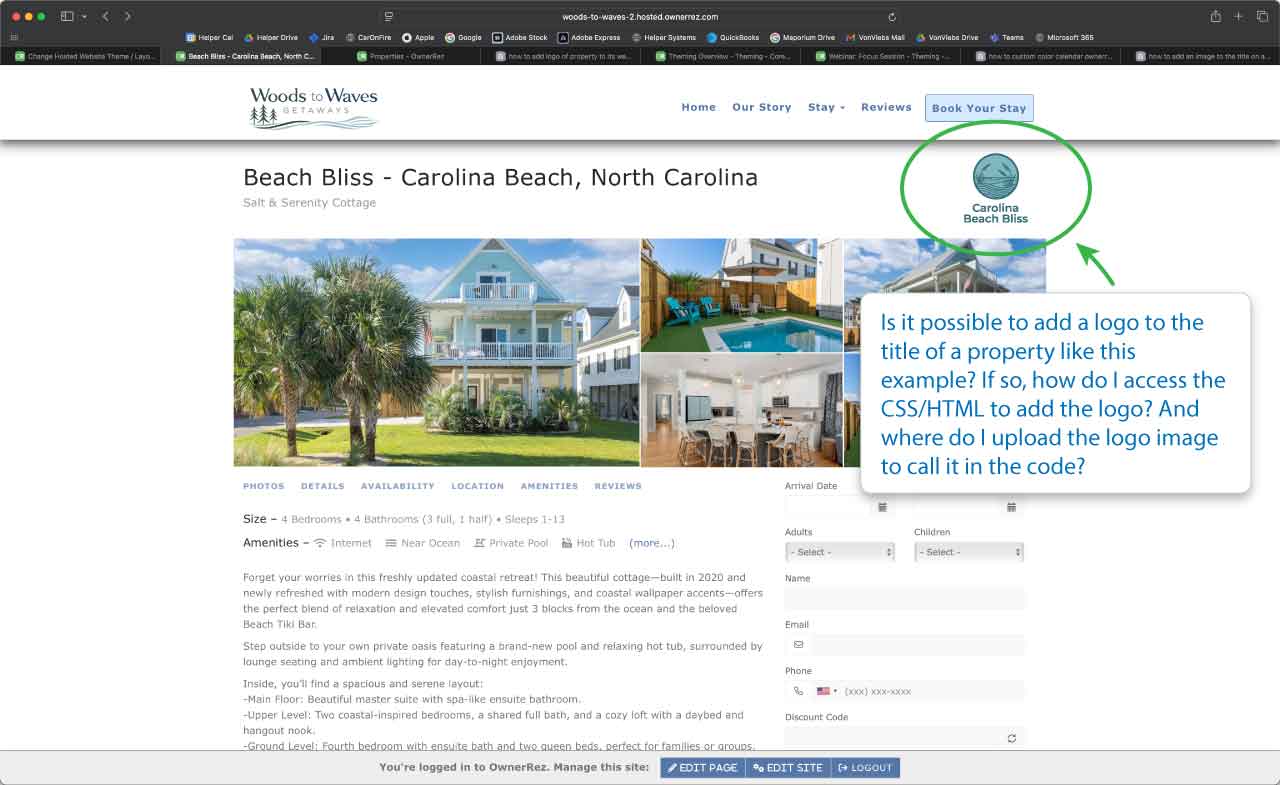Expand the Stay menu in navigation
Screen dimensions: 1280x785
coord(826,107)
